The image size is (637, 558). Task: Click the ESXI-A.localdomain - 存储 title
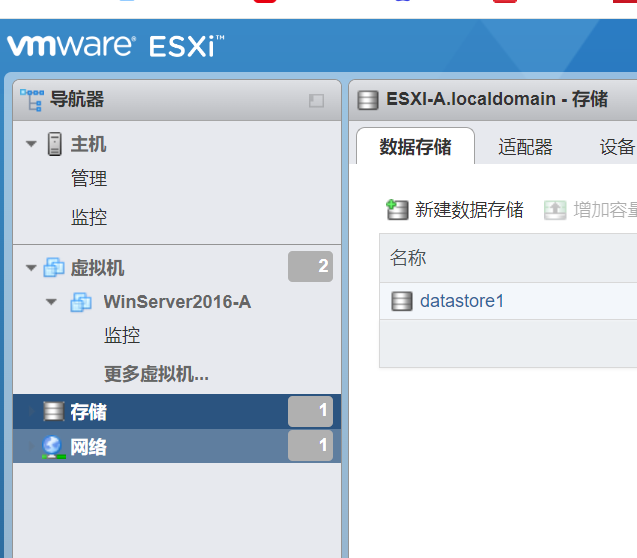click(x=496, y=99)
